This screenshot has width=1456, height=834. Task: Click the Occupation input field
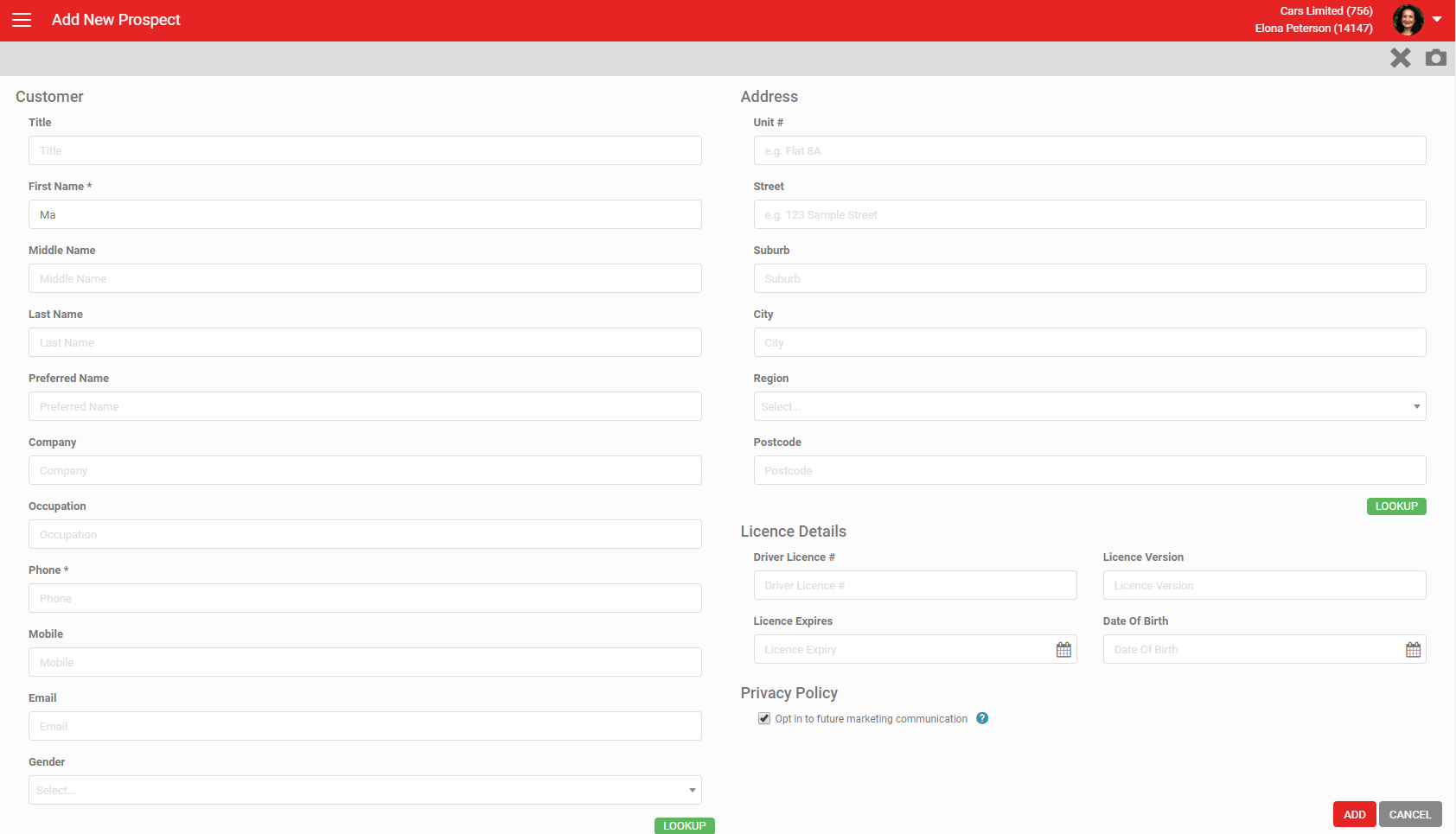[365, 534]
